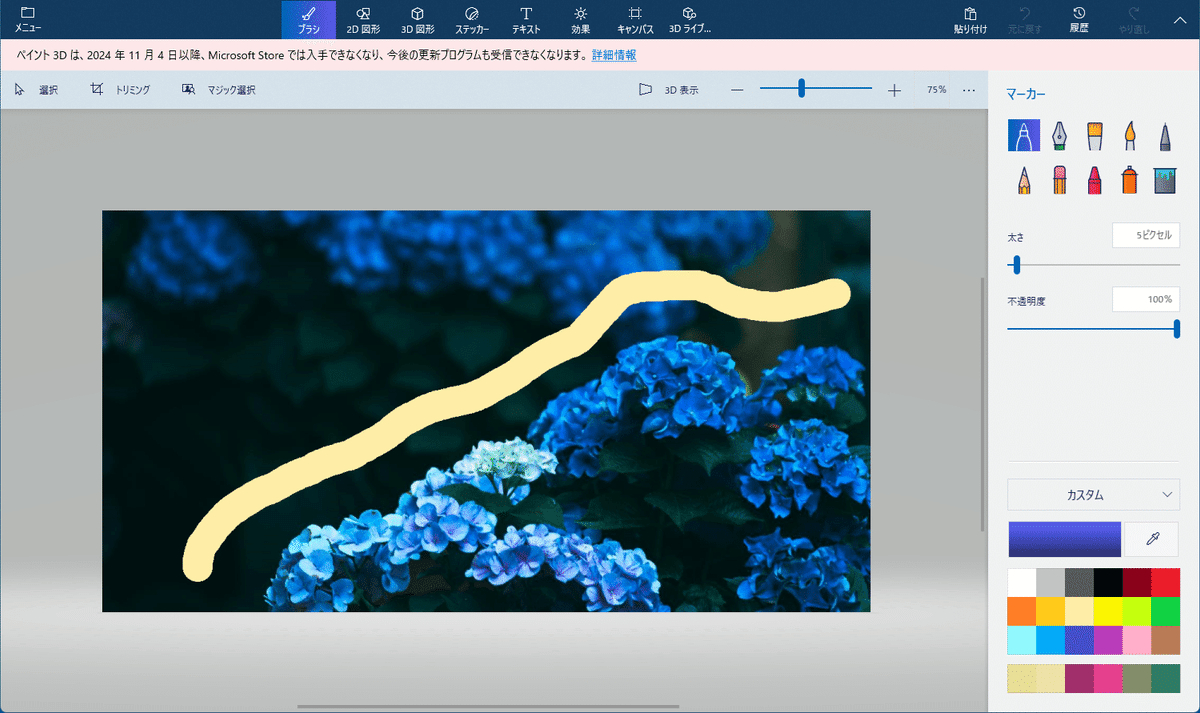Image resolution: width=1200 pixels, height=713 pixels.
Task: Open the ステッカー tab
Action: pyautogui.click(x=472, y=19)
